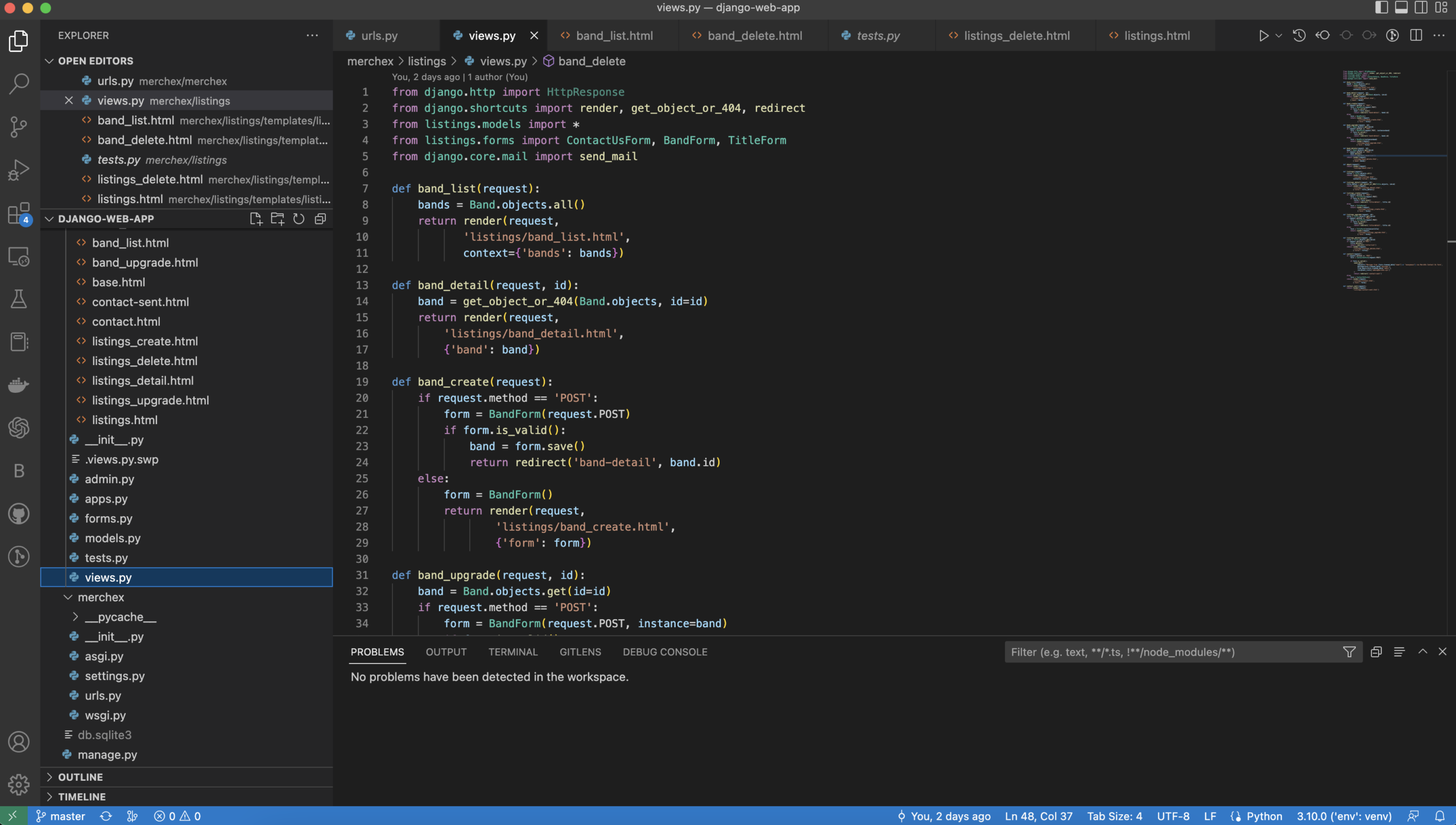This screenshot has height=825, width=1456.
Task: Expand the OUTLINE section
Action: 49,777
